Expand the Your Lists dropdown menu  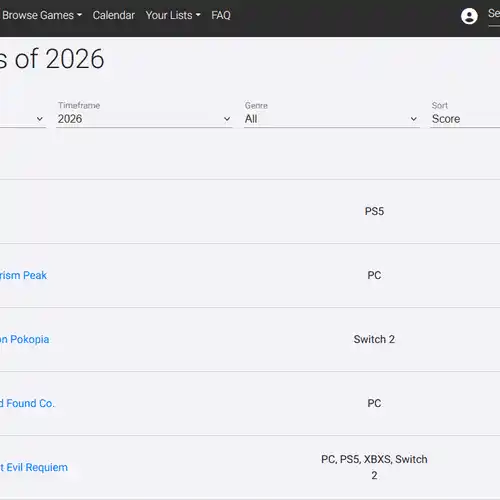pos(173,15)
